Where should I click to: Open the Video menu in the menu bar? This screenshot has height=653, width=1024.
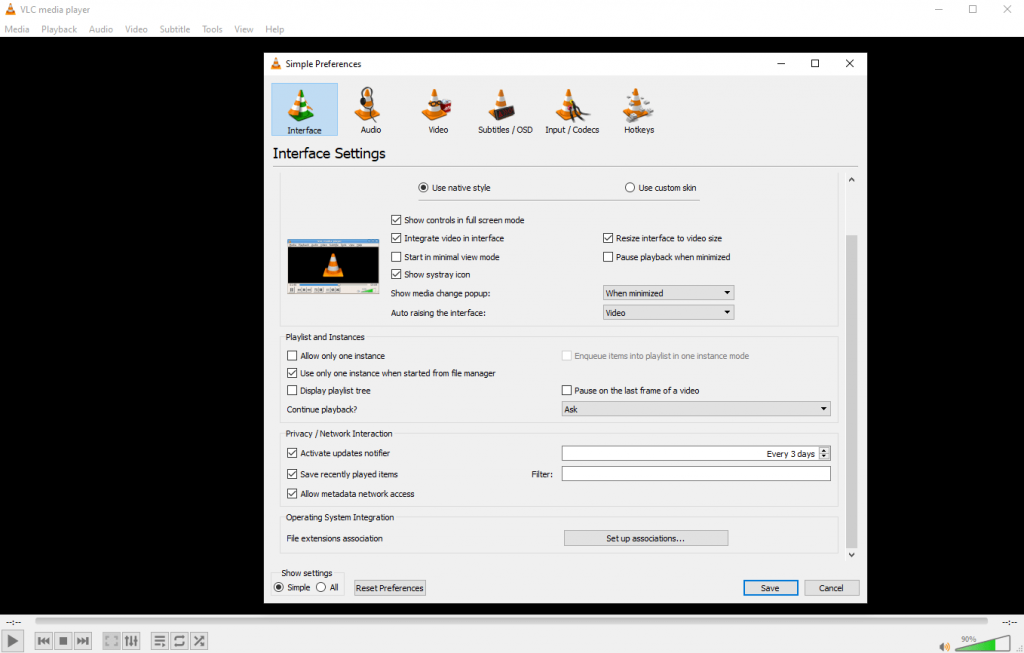(x=136, y=29)
